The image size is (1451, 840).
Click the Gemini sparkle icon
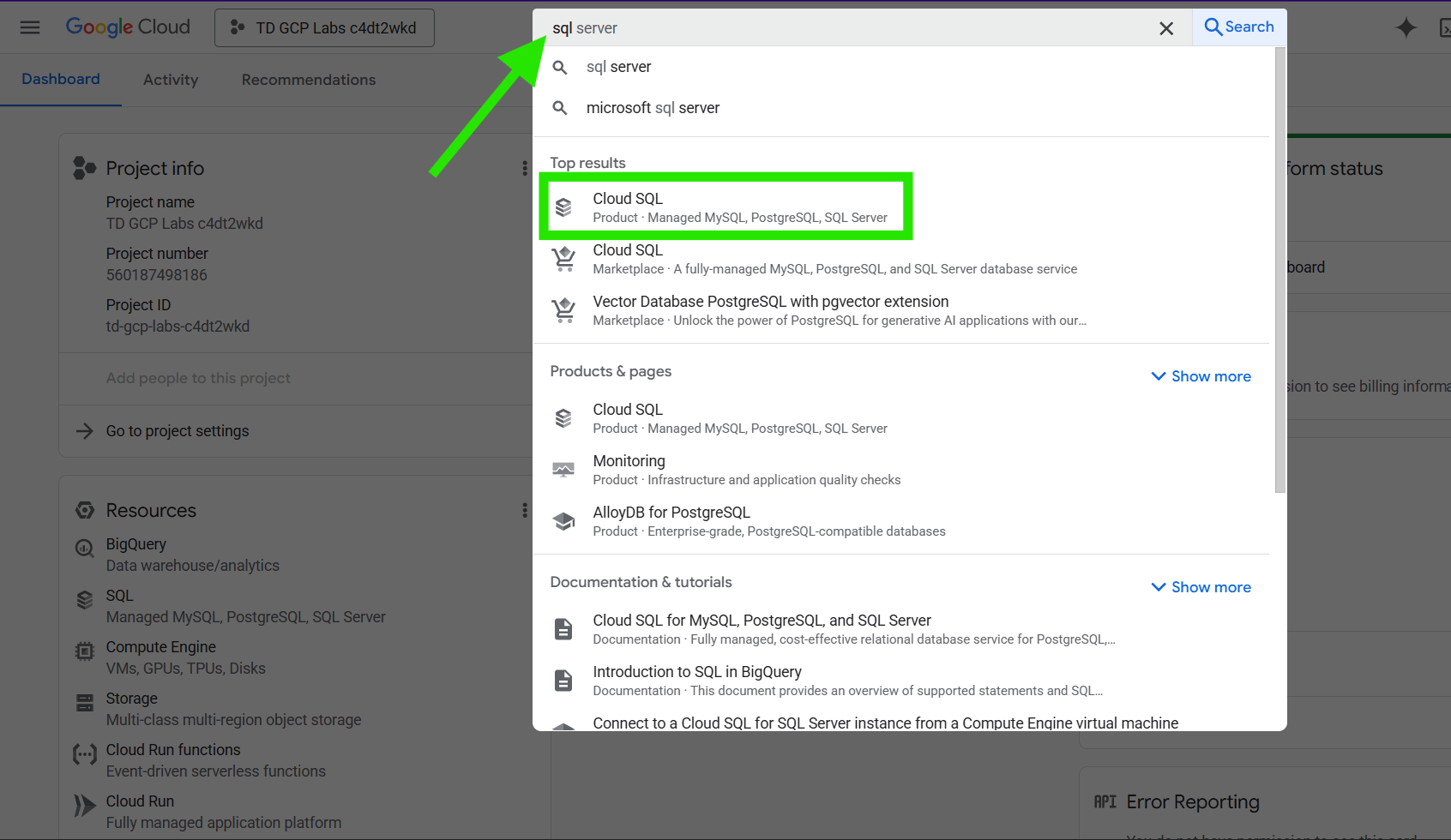pos(1406,28)
